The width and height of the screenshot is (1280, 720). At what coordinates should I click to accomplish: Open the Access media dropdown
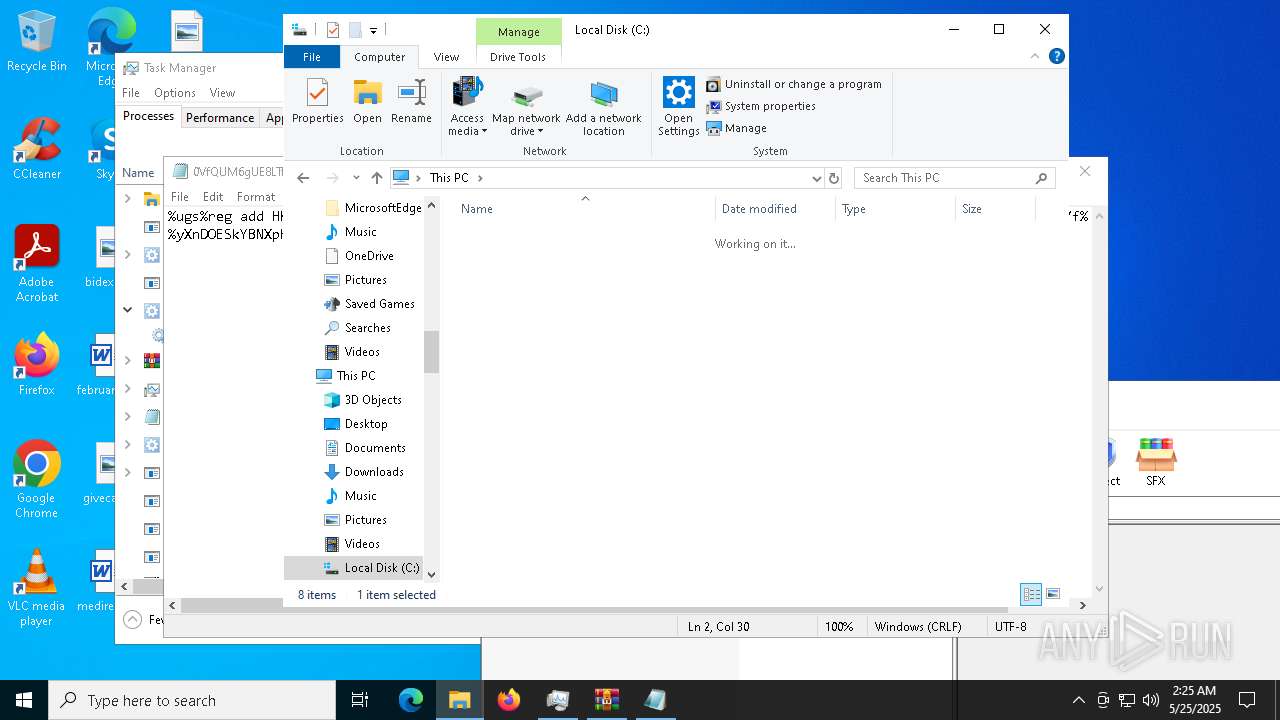click(467, 108)
